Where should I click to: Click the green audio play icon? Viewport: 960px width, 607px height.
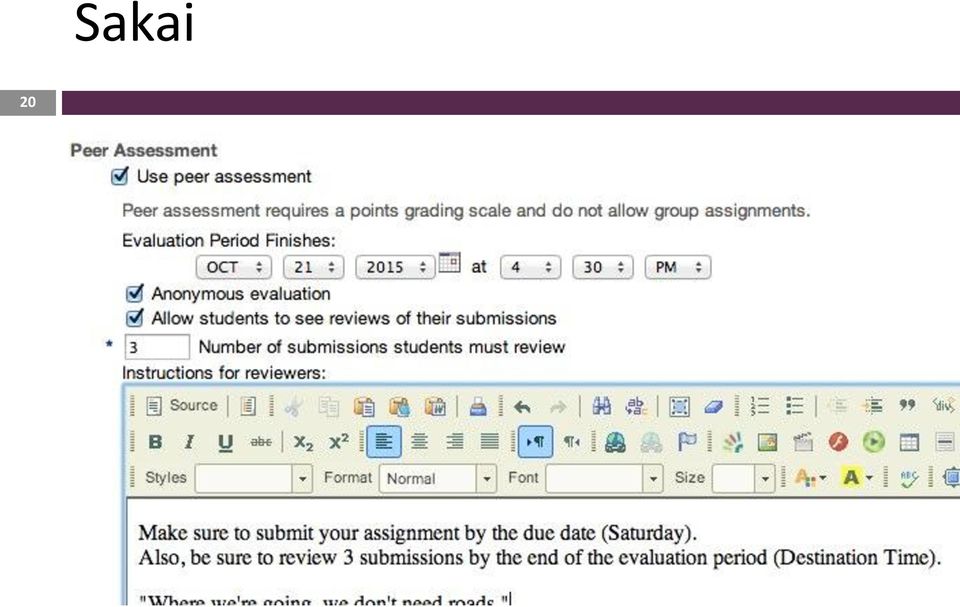coord(874,442)
